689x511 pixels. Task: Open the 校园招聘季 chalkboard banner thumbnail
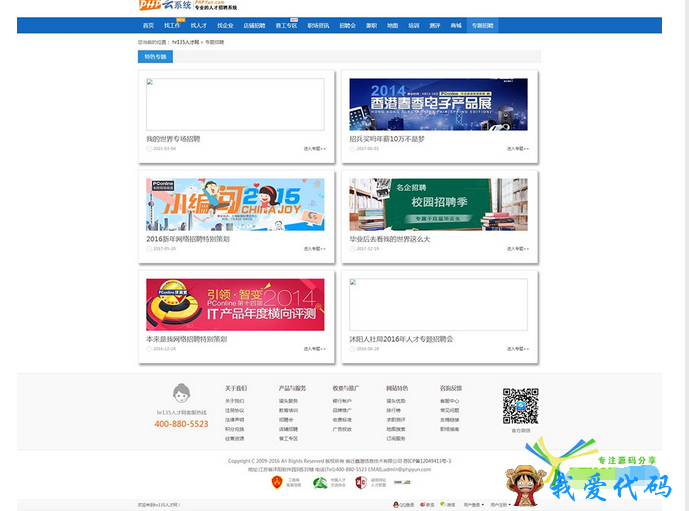click(439, 205)
